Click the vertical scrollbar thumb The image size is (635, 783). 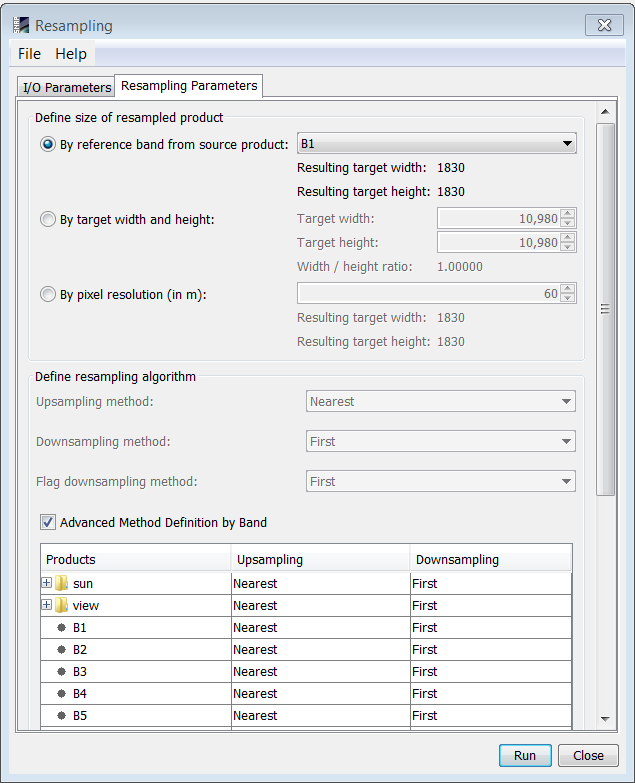(x=606, y=309)
